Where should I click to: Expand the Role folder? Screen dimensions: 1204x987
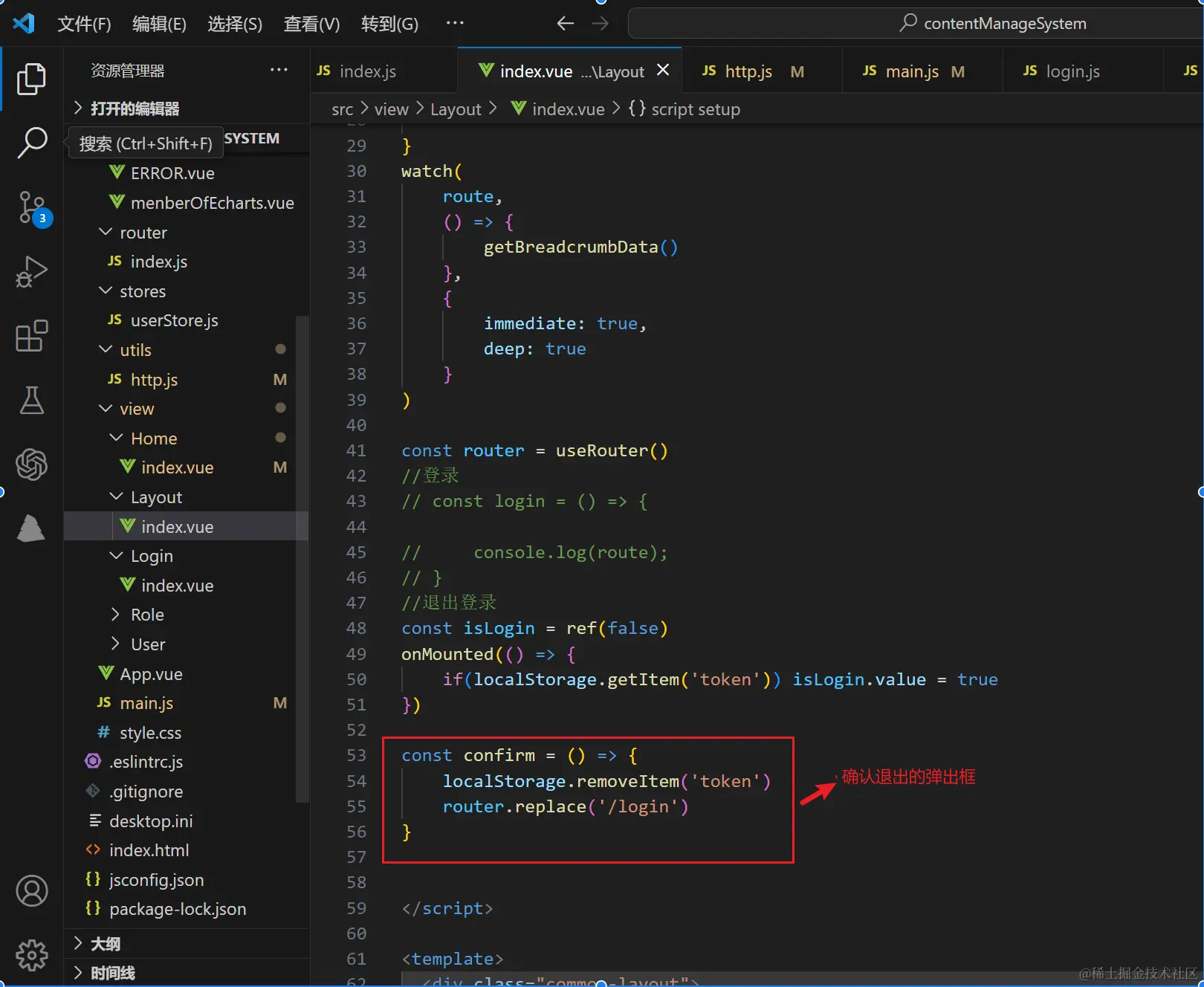(147, 615)
